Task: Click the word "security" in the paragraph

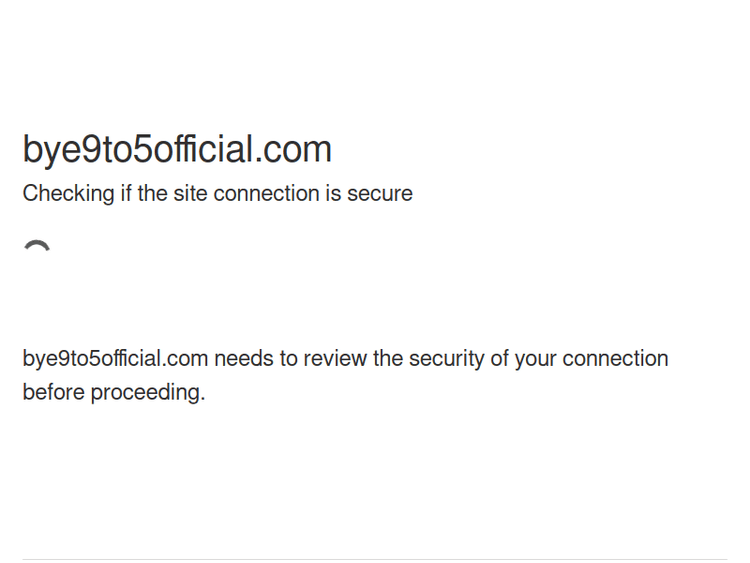Action: tap(448, 359)
